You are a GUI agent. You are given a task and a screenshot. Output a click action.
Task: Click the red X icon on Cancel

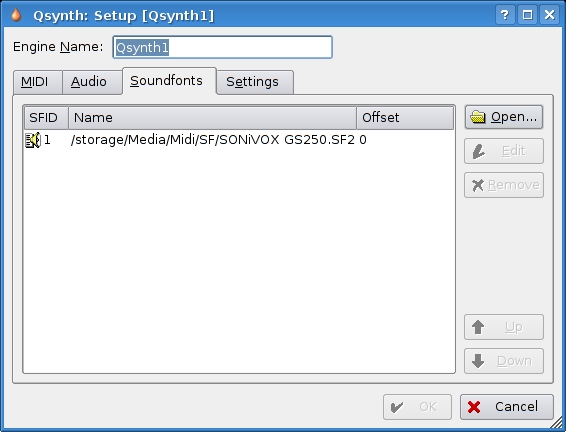[x=474, y=407]
